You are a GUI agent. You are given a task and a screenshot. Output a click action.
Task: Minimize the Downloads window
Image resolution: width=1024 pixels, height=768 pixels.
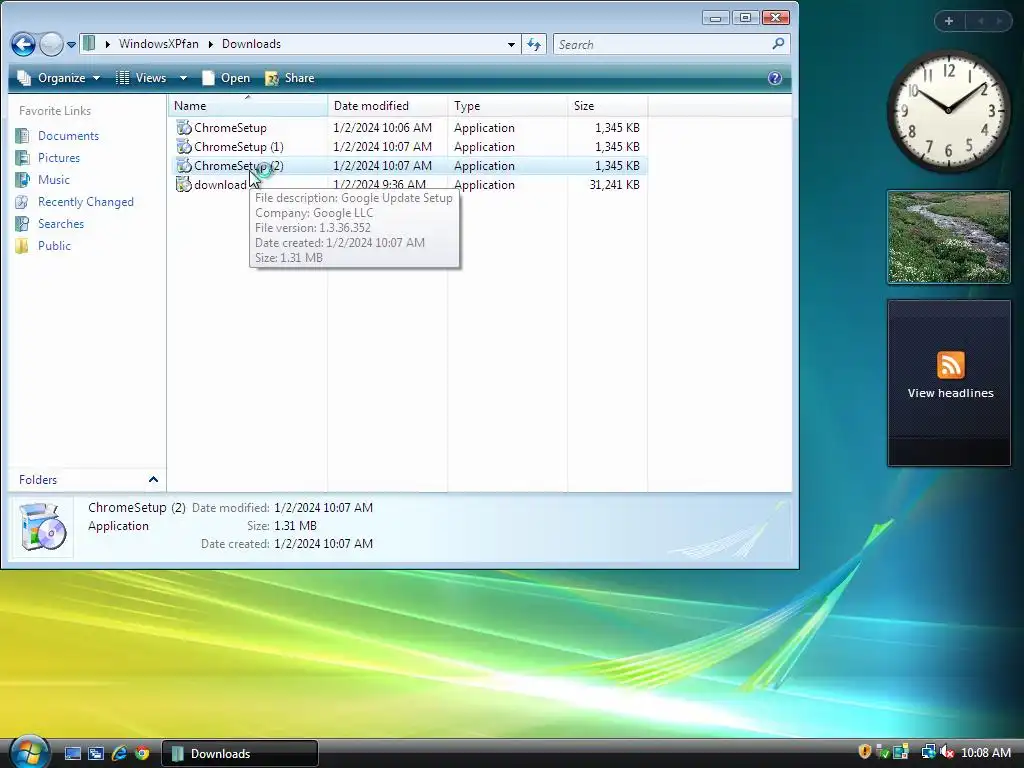coord(716,18)
